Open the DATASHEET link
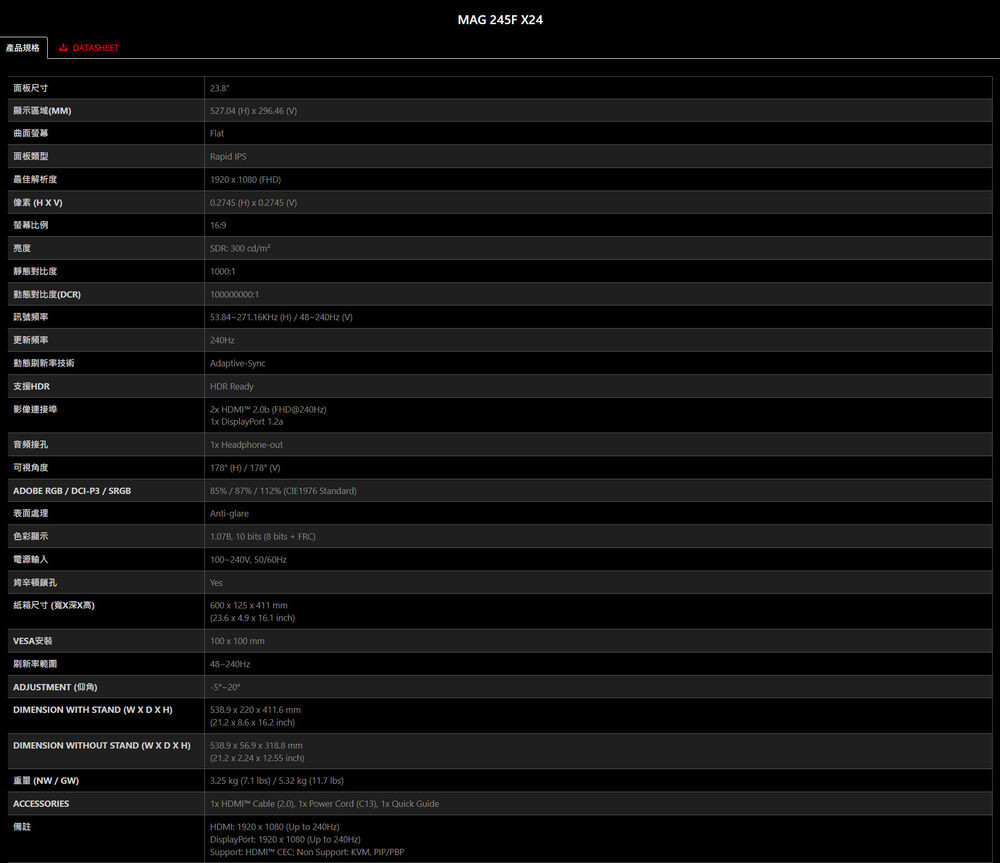 [95, 48]
